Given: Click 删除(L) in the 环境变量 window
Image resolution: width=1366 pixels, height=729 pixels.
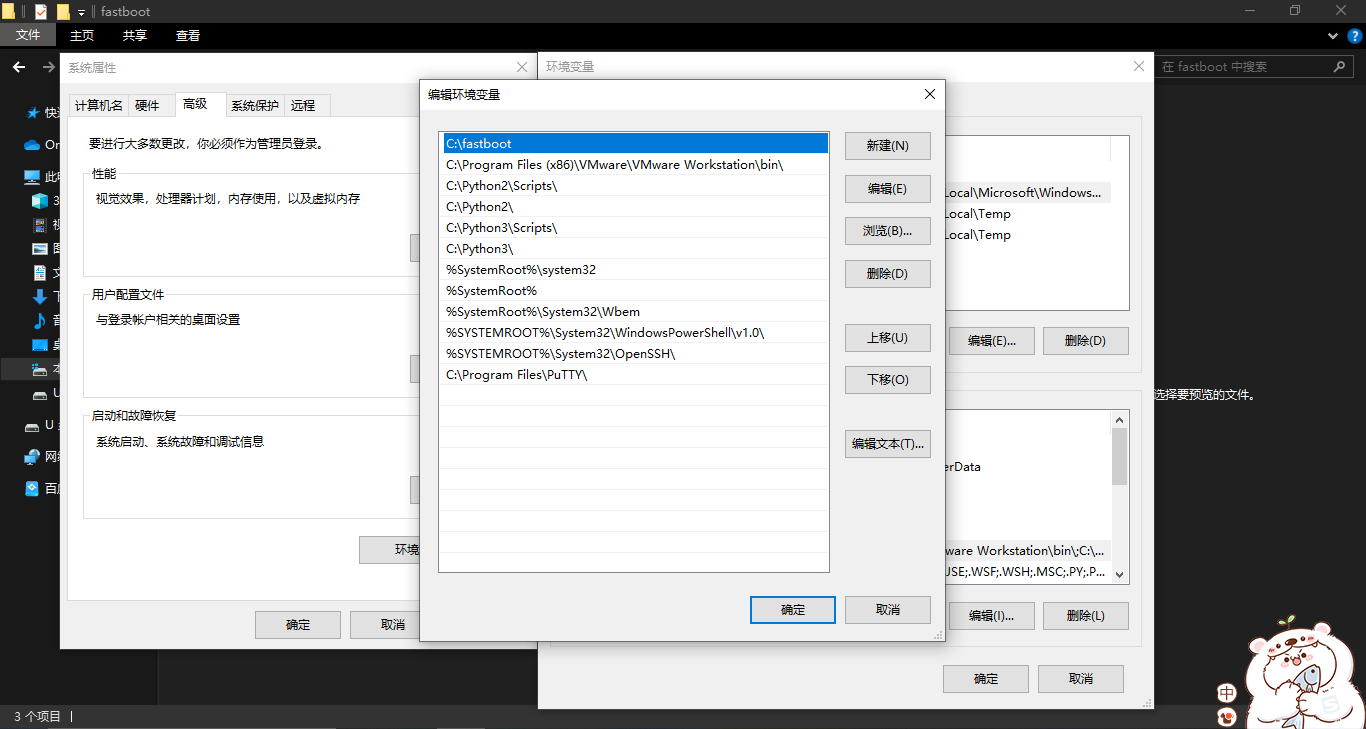Looking at the screenshot, I should (x=1086, y=616).
